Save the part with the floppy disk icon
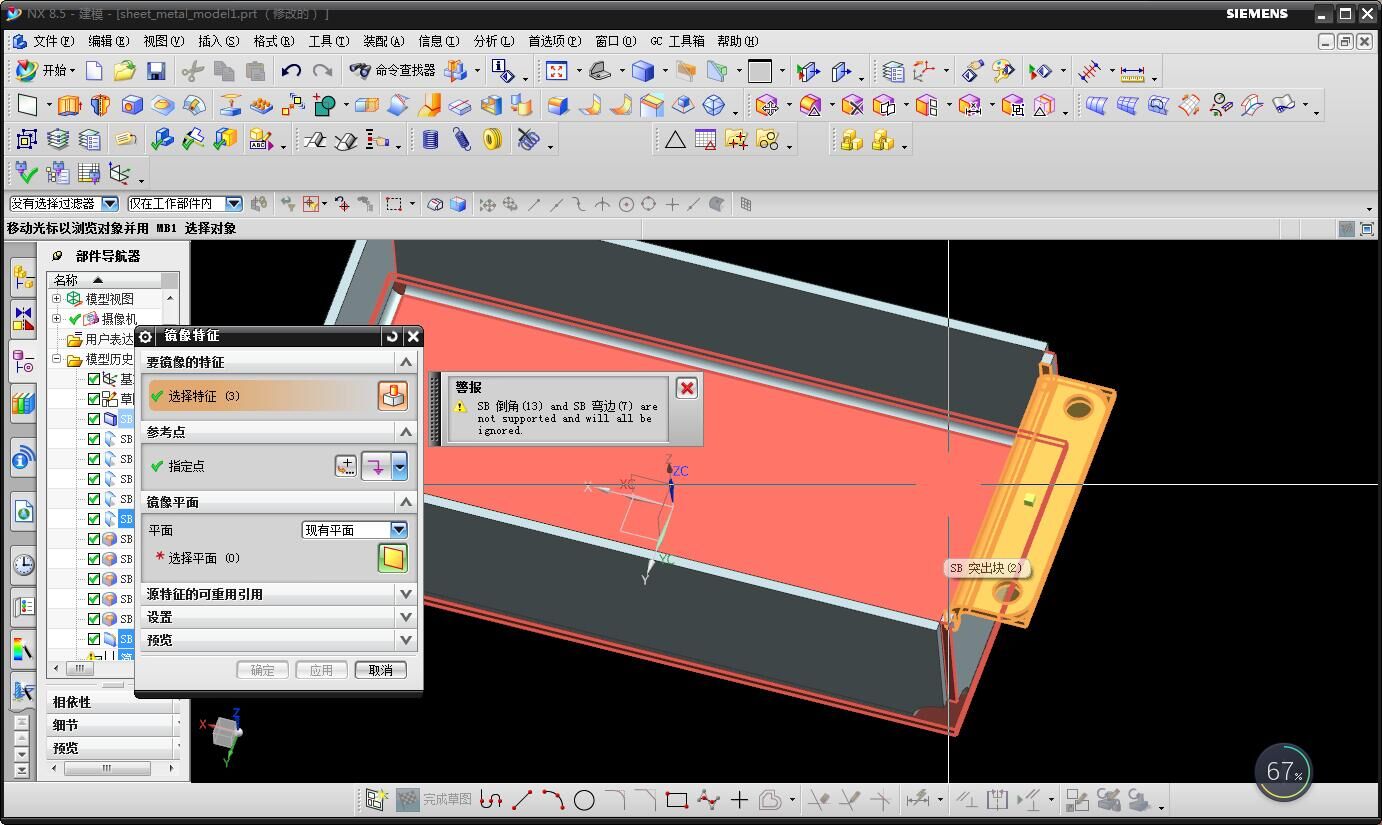 click(155, 70)
